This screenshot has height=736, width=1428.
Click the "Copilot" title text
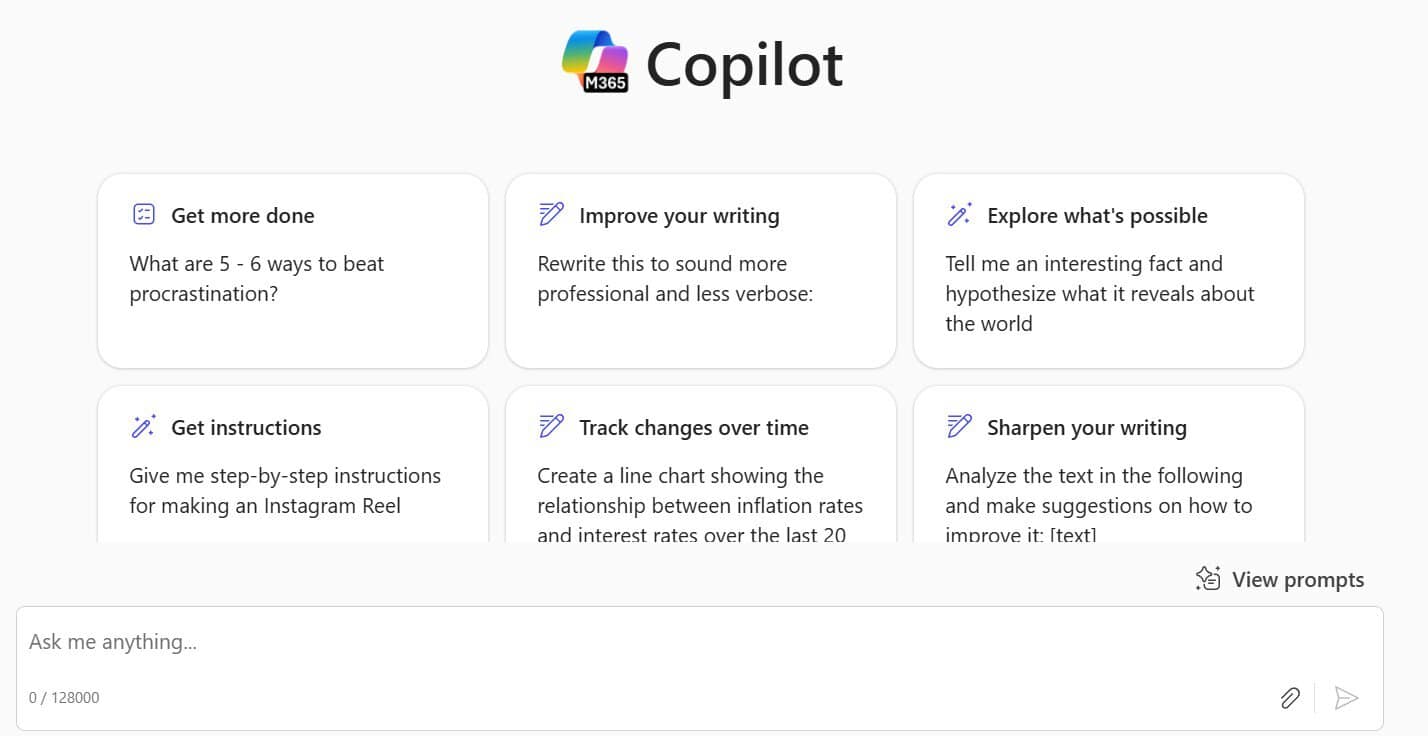click(744, 63)
